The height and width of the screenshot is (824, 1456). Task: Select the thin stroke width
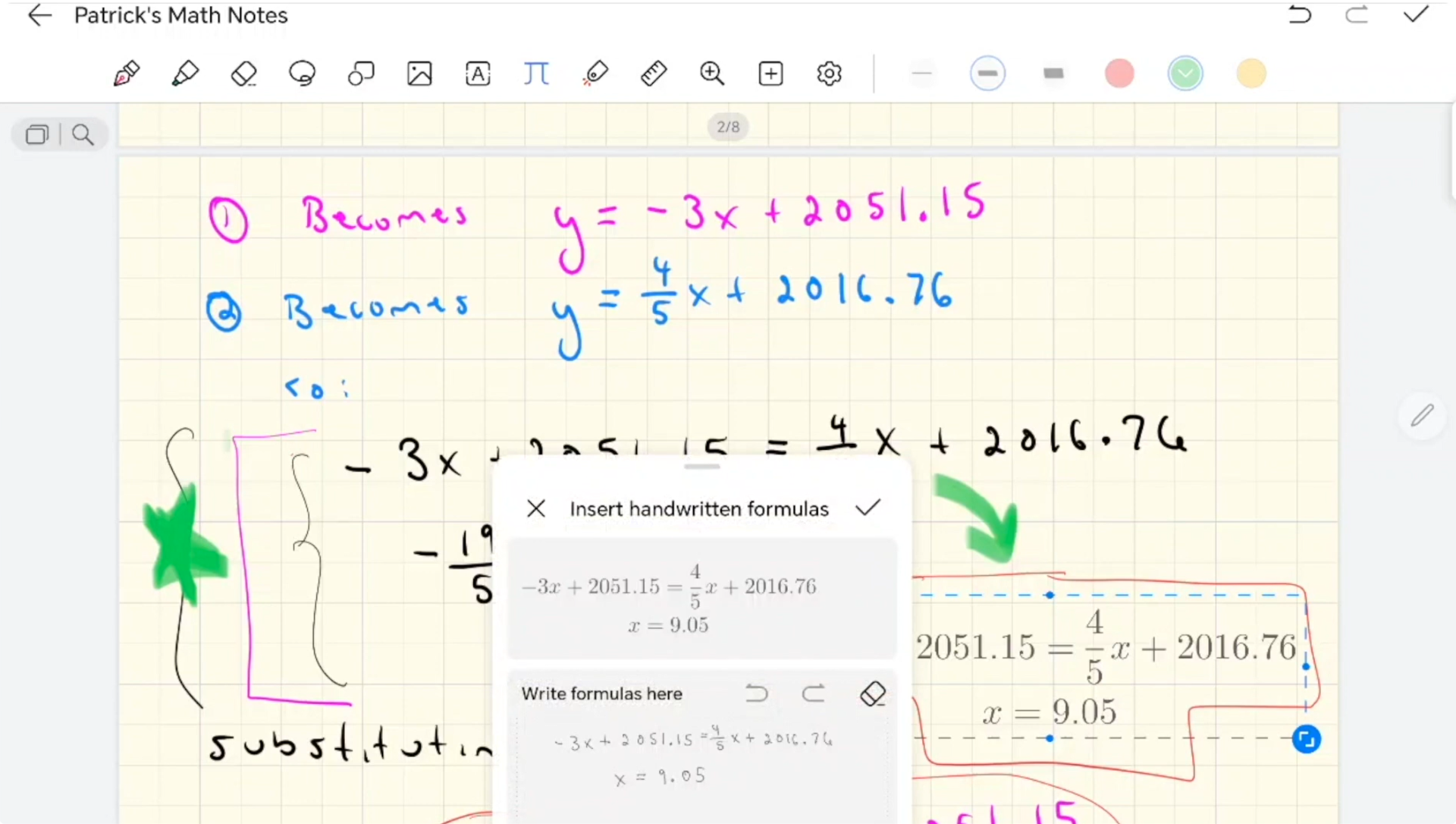[x=922, y=73]
